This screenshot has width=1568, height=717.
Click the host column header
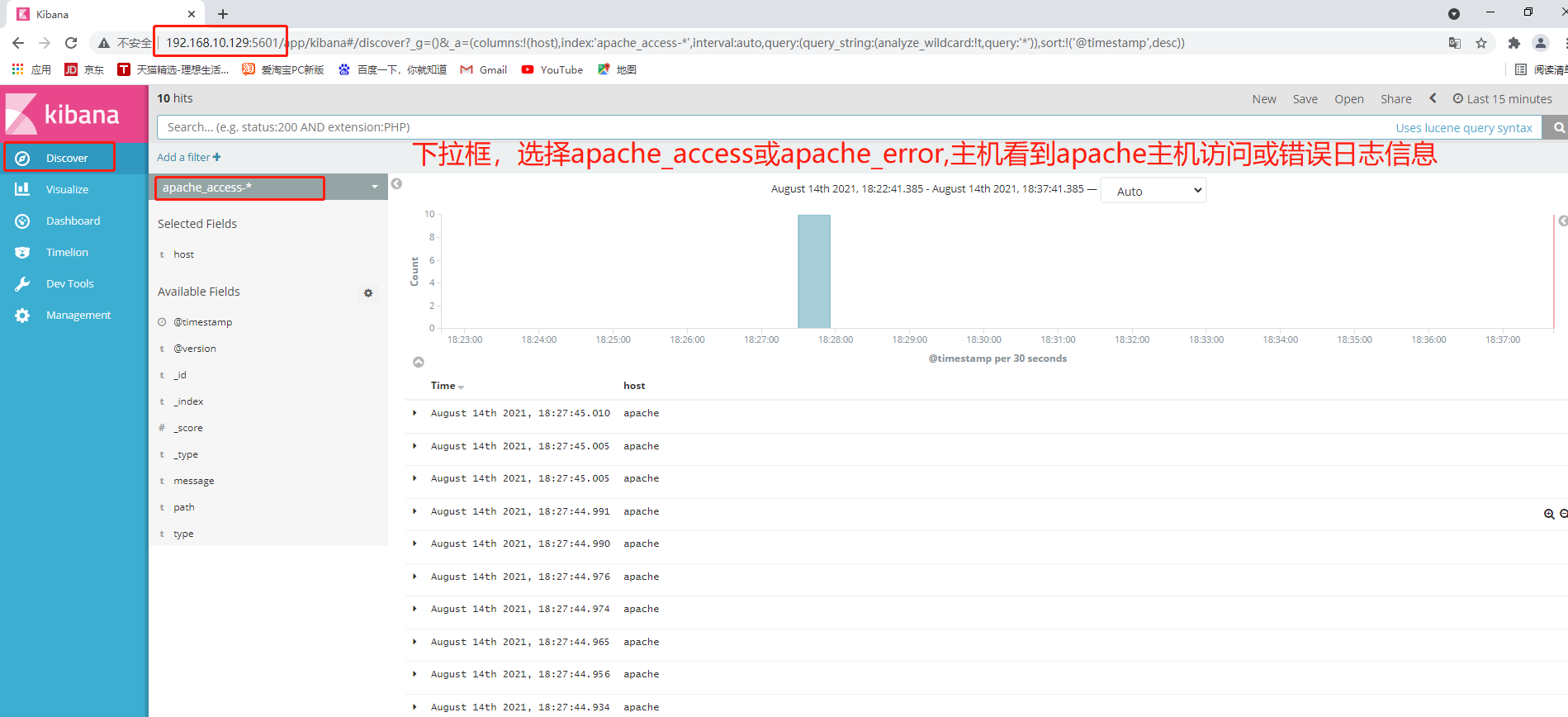(x=634, y=386)
